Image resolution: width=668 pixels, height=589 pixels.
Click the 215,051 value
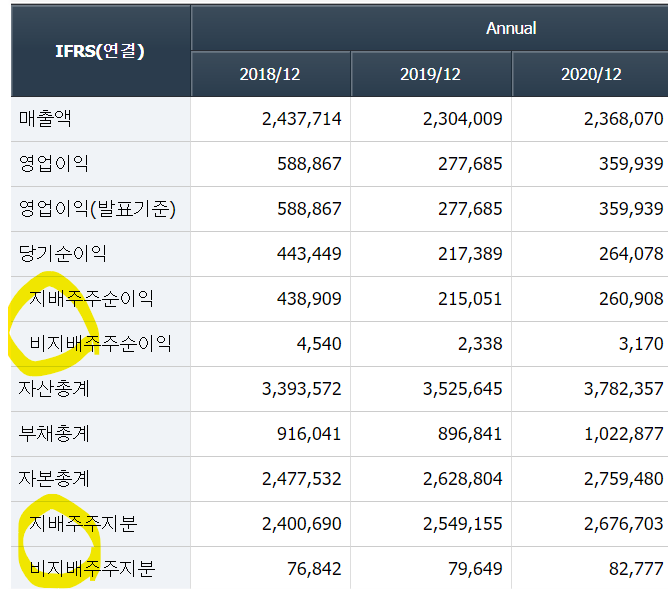pyautogui.click(x=470, y=299)
